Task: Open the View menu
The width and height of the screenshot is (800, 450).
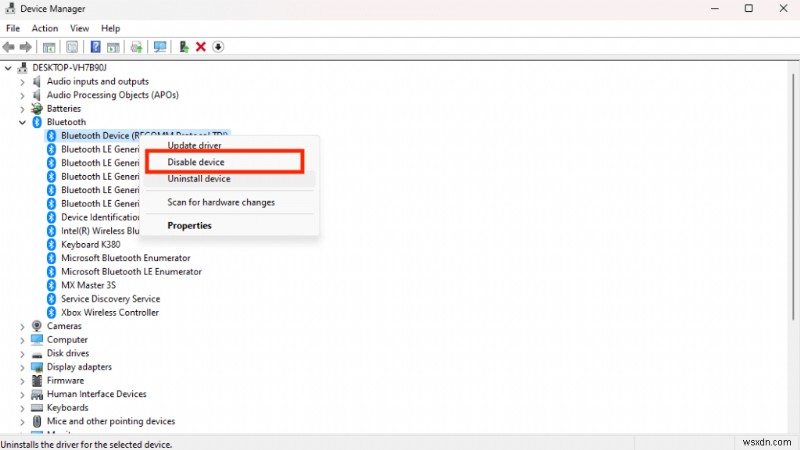Action: pyautogui.click(x=79, y=29)
